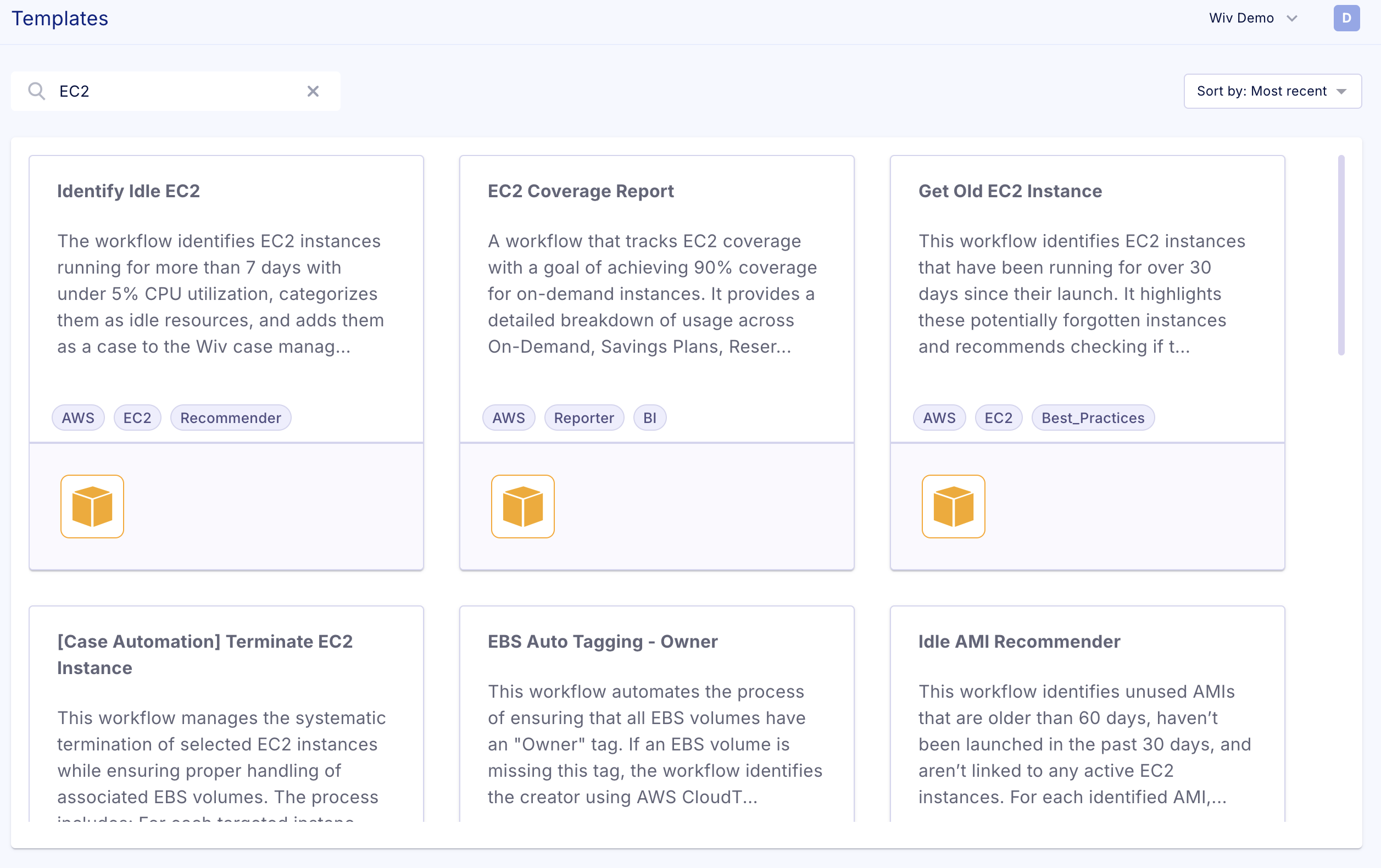1381x868 pixels.
Task: Click the Wiv Demo chevron arrow
Action: 1291,18
